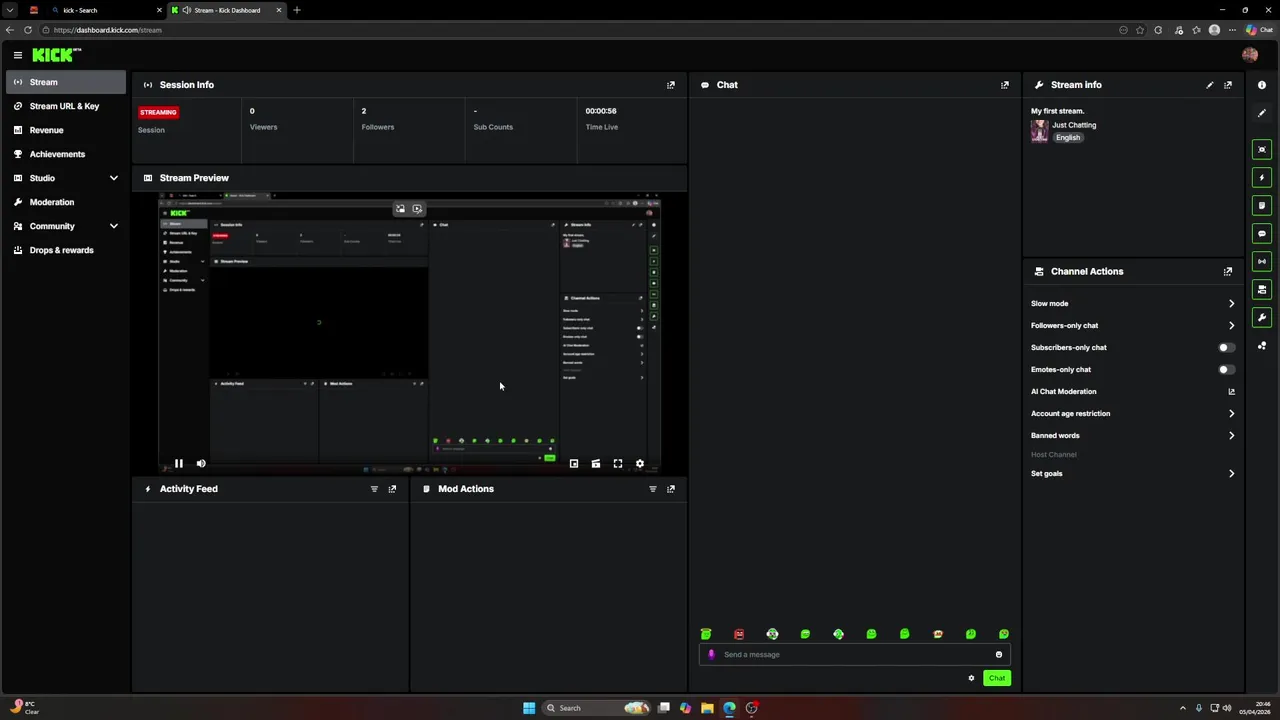Open Achievements page
Viewport: 1280px width, 720px height.
point(66,154)
